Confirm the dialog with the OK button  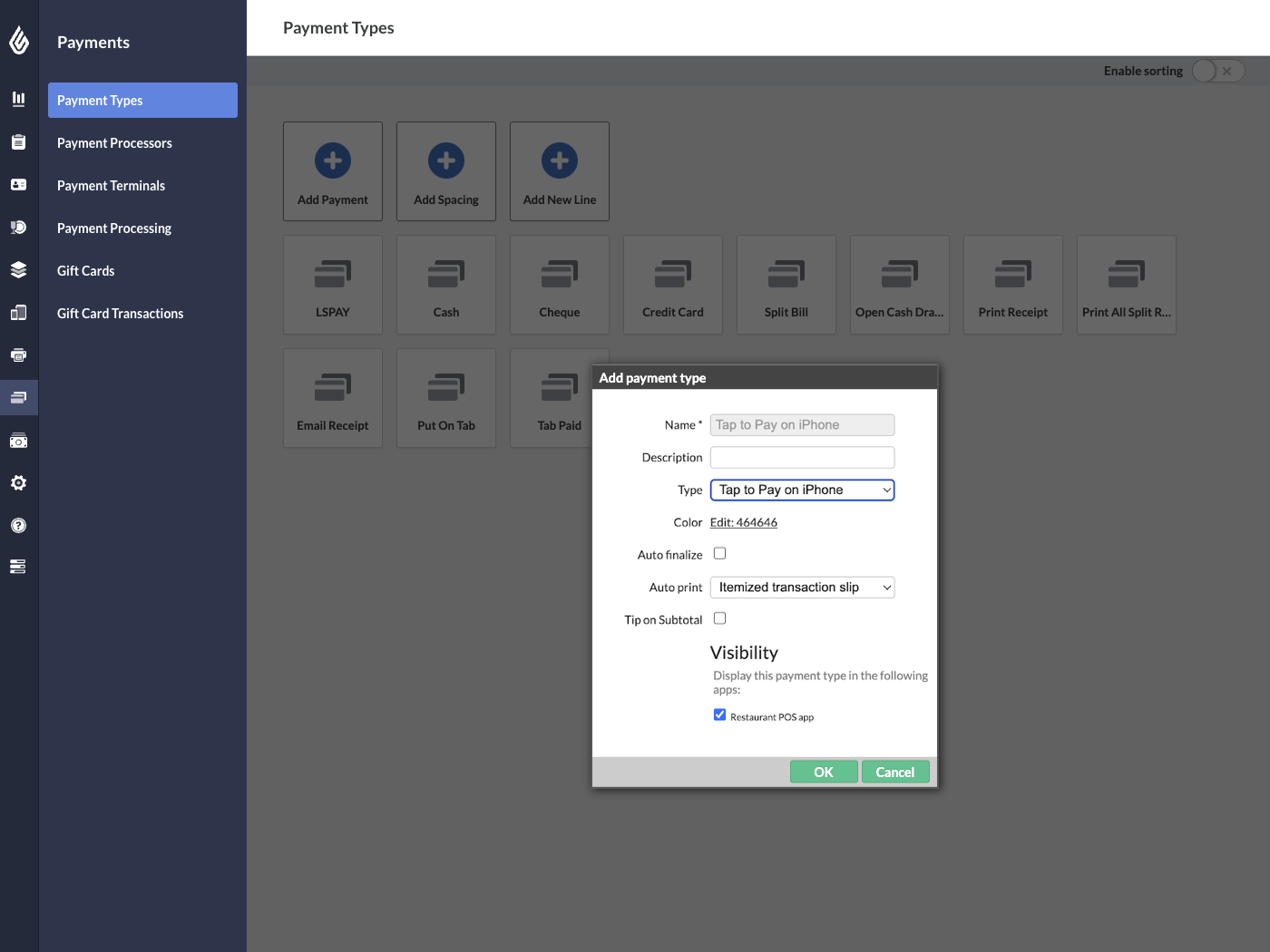click(823, 772)
